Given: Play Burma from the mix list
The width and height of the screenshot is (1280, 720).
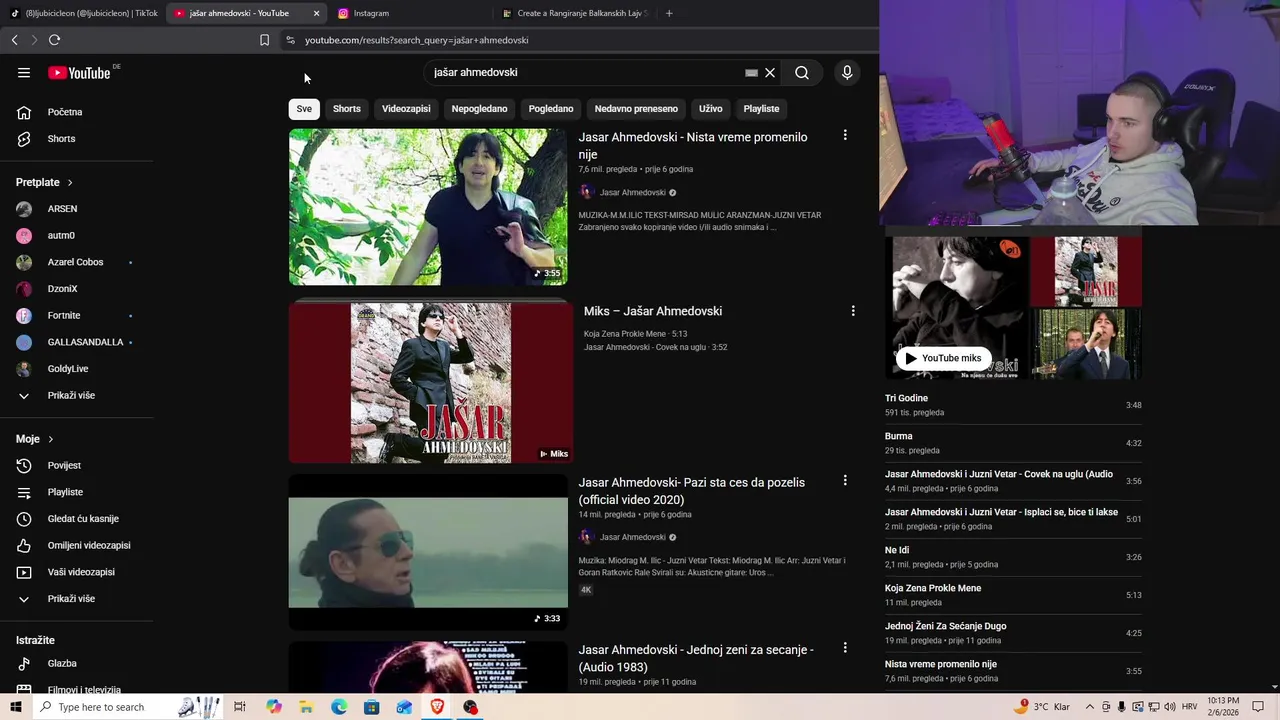Looking at the screenshot, I should [1013, 443].
